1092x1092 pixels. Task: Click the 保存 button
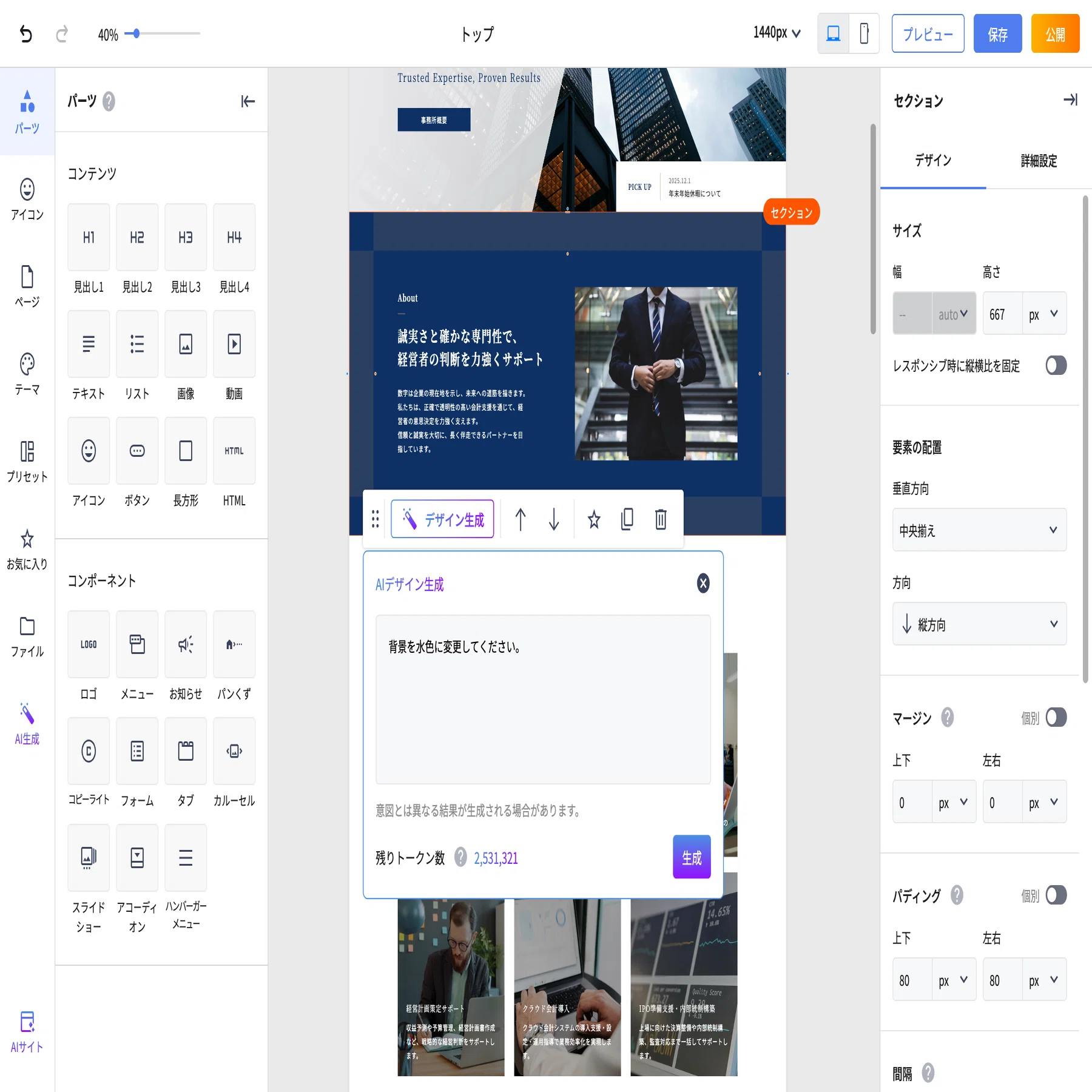997,34
